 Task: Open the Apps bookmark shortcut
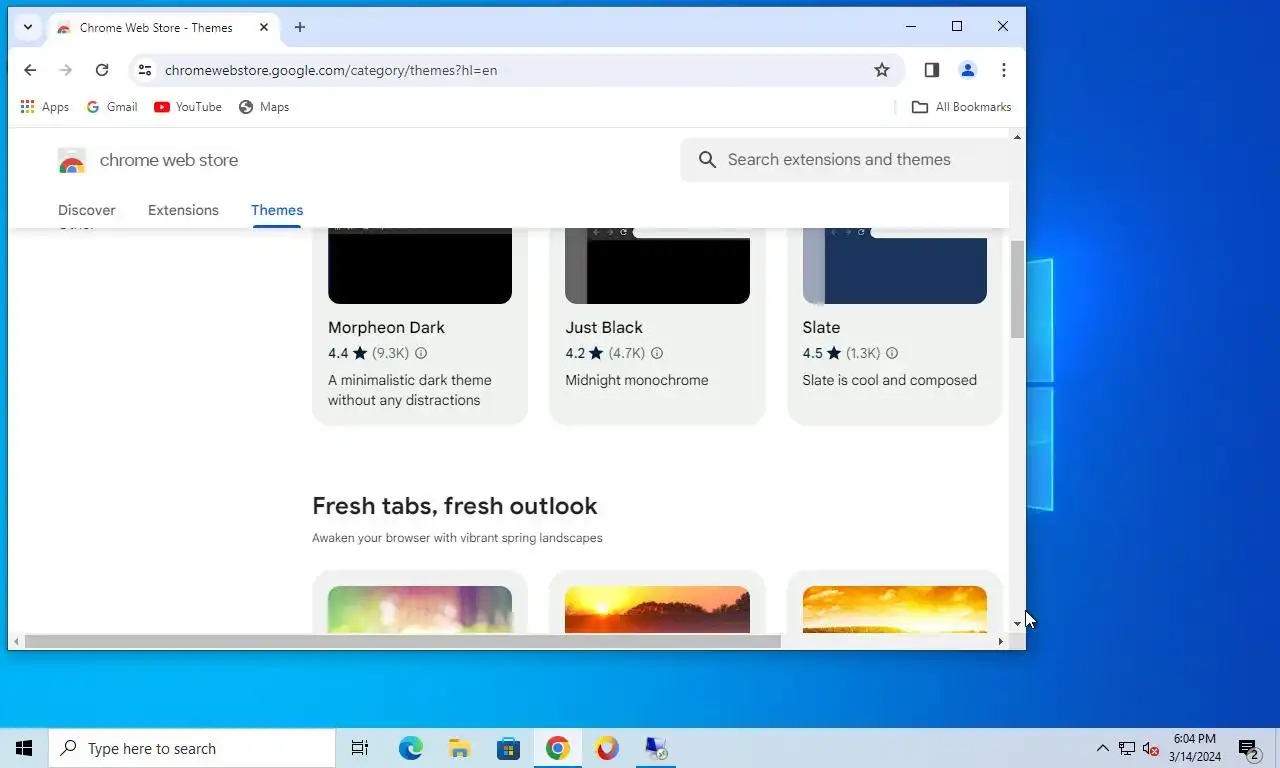45,107
